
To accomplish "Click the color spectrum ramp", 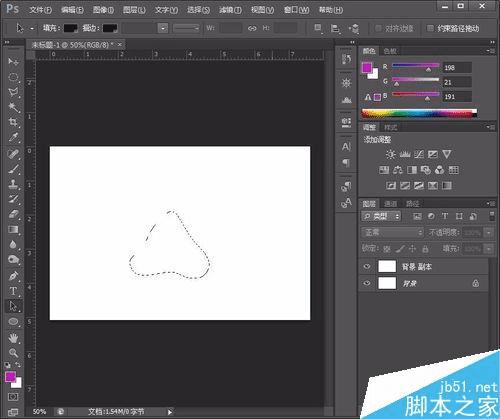I will [419, 113].
